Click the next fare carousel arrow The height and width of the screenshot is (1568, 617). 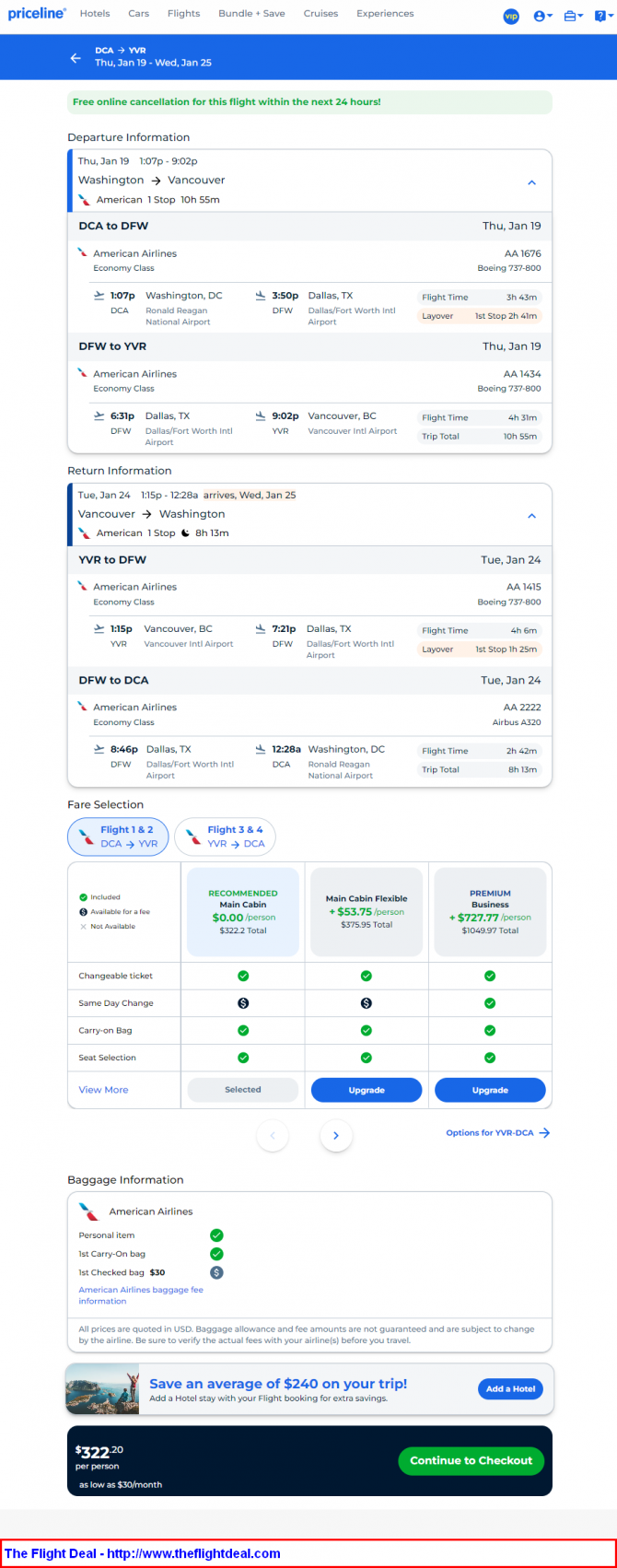point(336,1136)
